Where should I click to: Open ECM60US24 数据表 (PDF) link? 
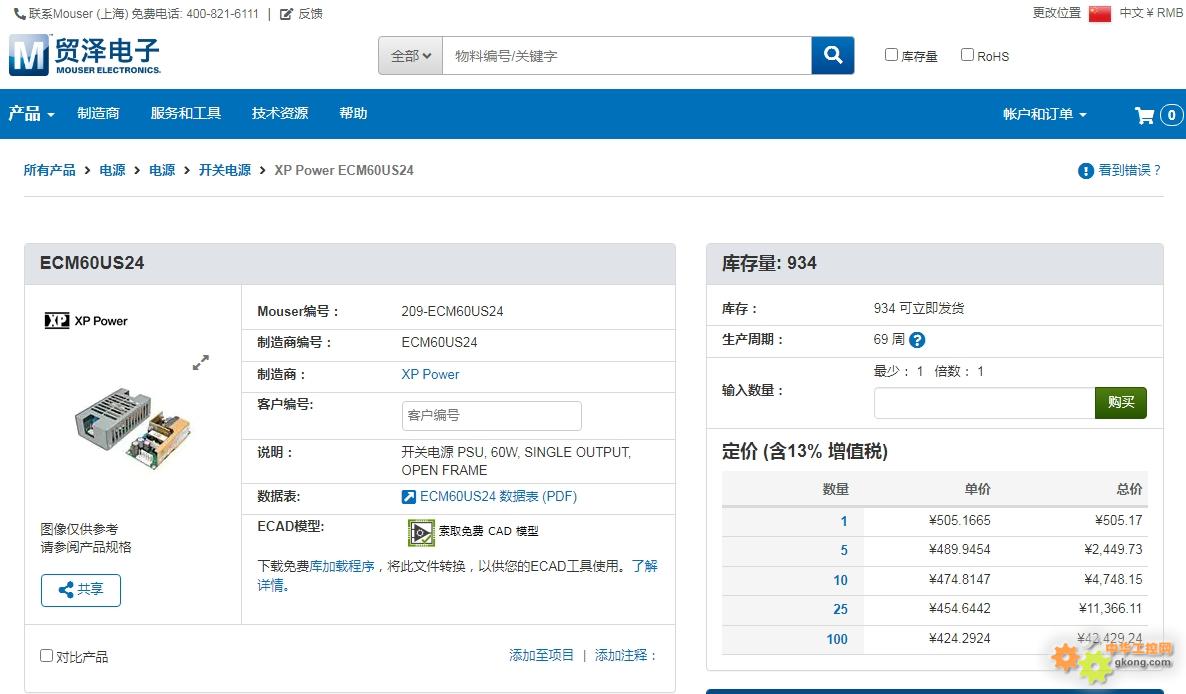click(498, 497)
